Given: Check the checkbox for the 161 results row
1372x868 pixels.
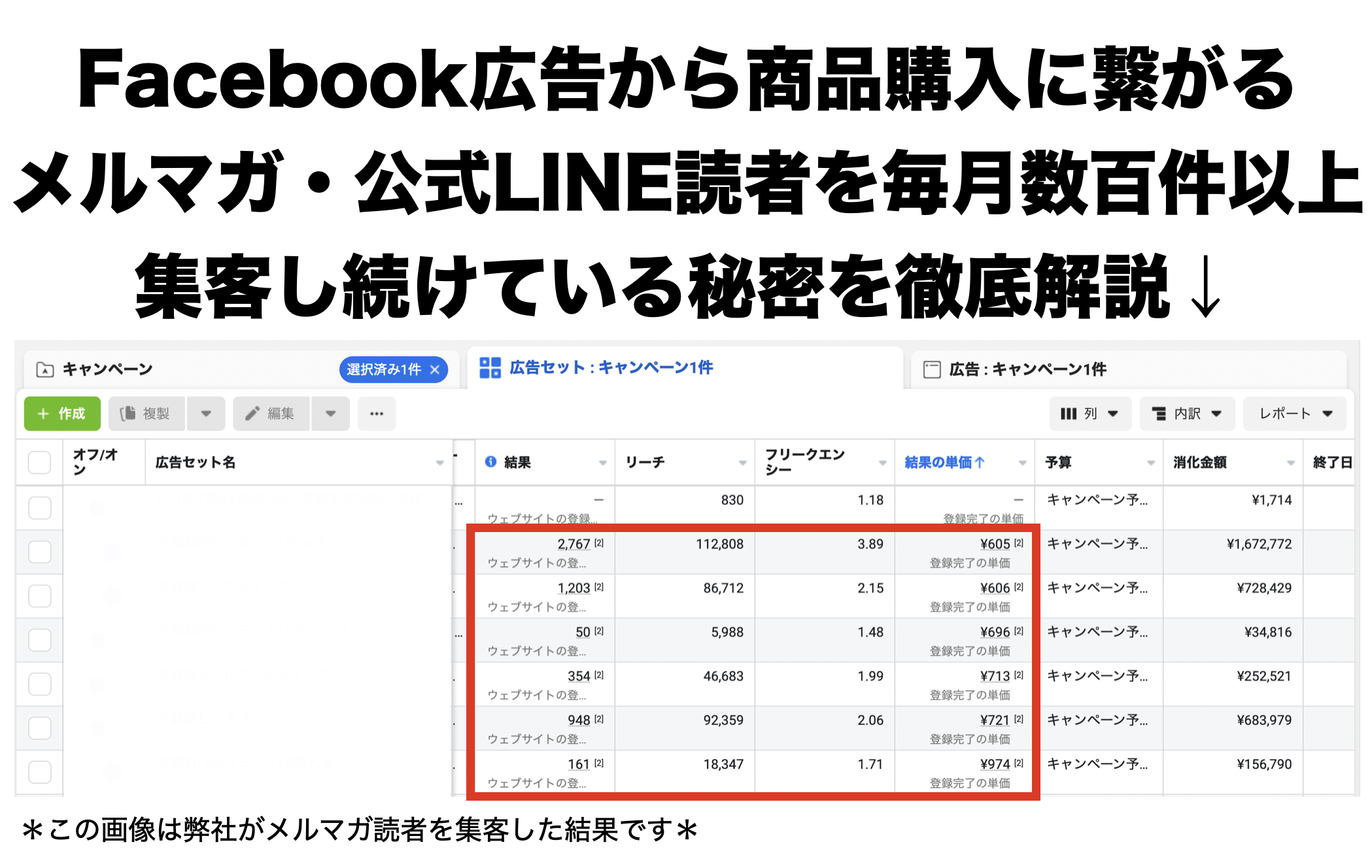Looking at the screenshot, I should pyautogui.click(x=40, y=772).
